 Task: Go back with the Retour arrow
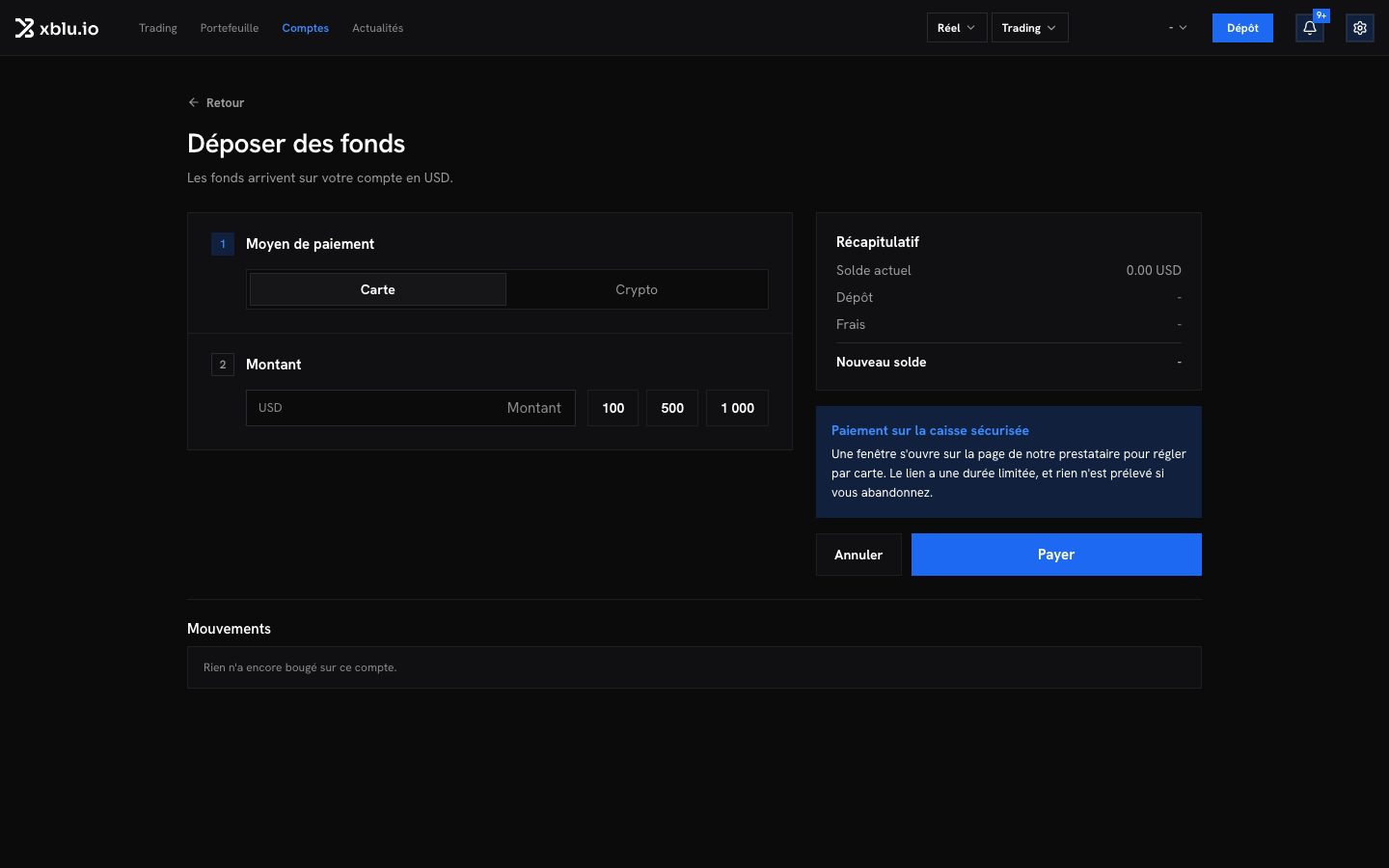click(216, 102)
